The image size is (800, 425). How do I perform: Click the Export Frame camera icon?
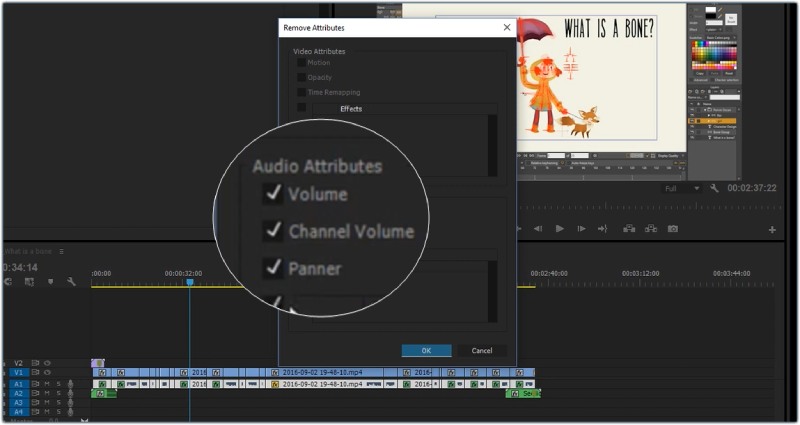point(673,229)
